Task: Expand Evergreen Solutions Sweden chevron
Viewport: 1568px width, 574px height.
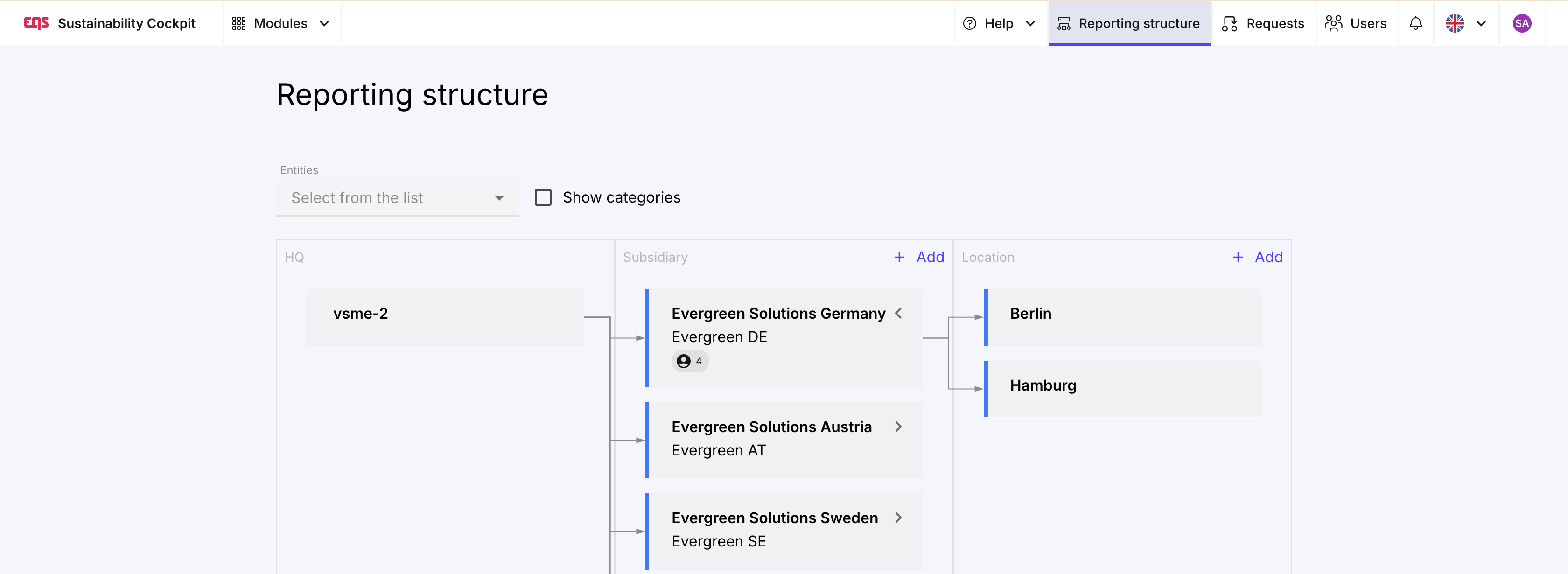Action: 898,518
